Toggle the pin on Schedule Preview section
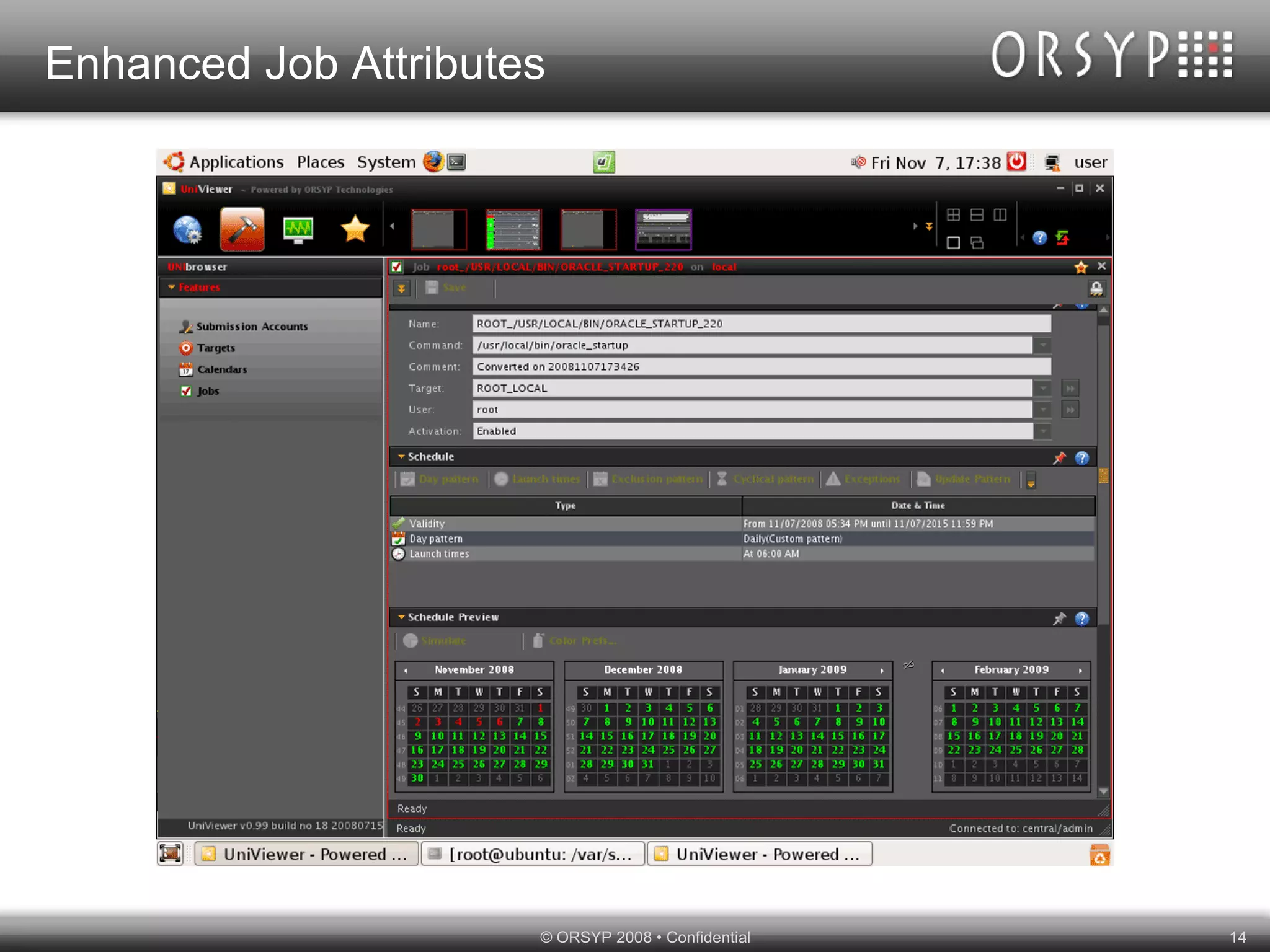The image size is (1270, 952). pyautogui.click(x=1059, y=619)
